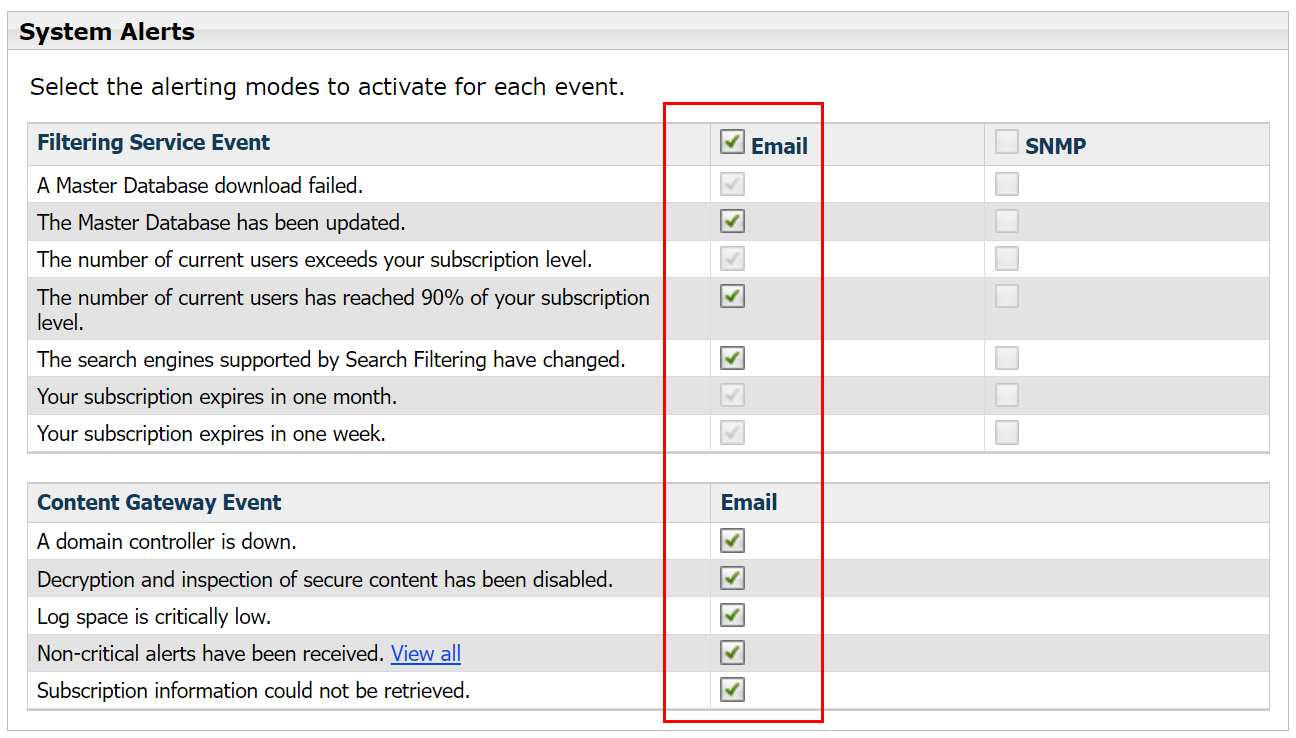Image resolution: width=1296 pixels, height=738 pixels.
Task: Click the Content Gateway Event heading
Action: 159,502
